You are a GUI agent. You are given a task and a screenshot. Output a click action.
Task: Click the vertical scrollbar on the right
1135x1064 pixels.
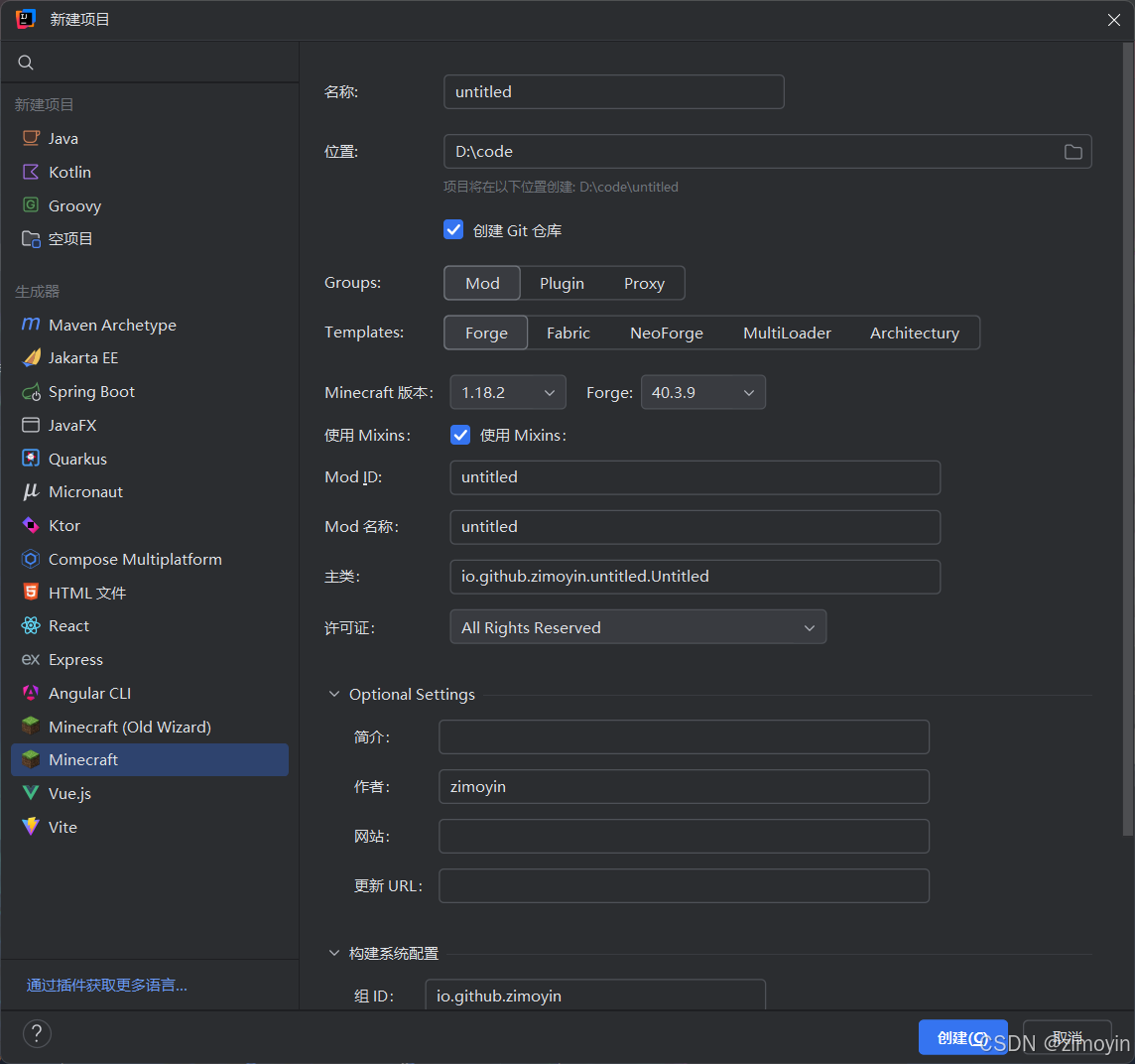(x=1128, y=439)
